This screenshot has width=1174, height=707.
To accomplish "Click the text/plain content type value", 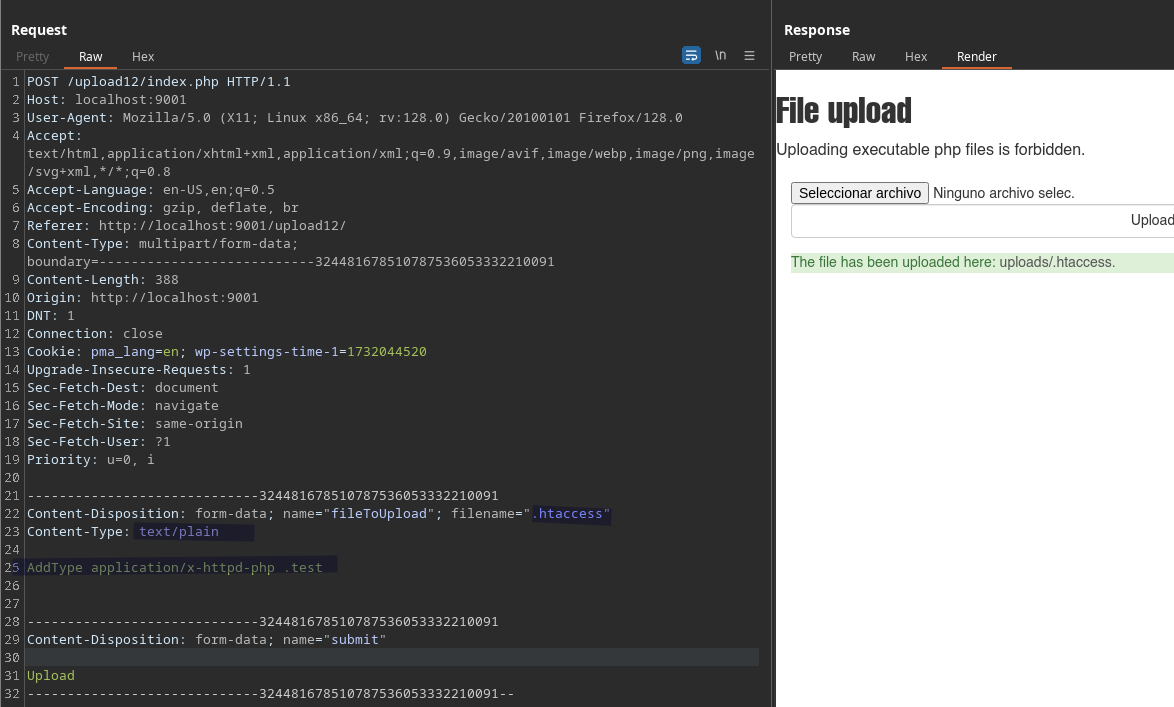I will pyautogui.click(x=179, y=532).
